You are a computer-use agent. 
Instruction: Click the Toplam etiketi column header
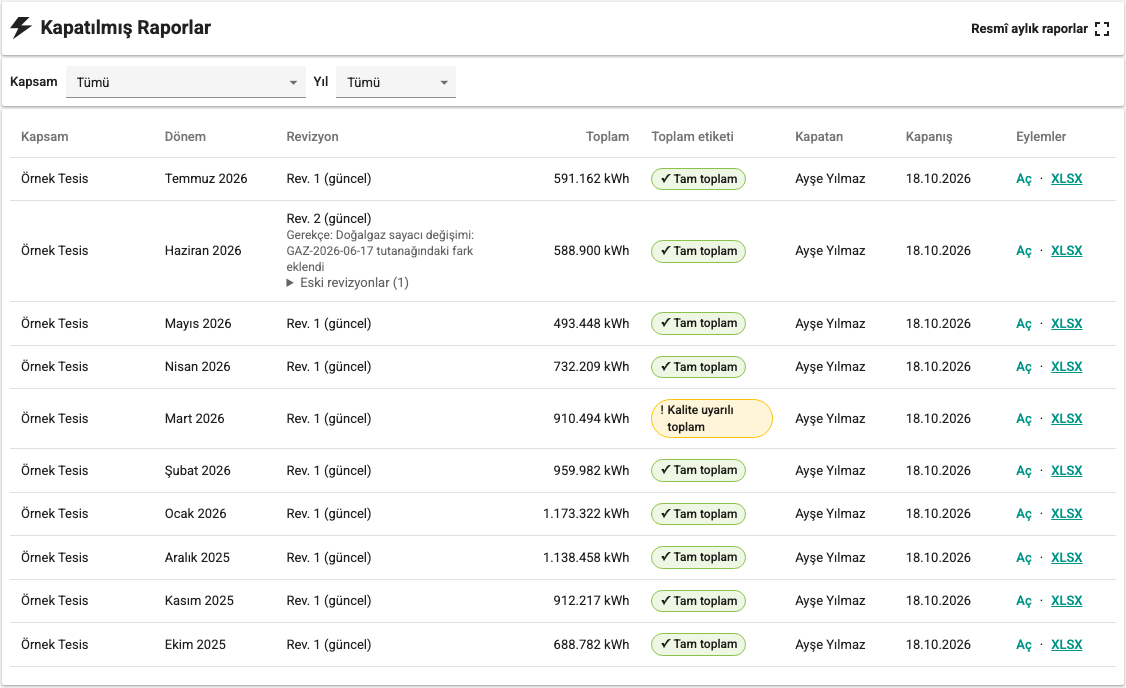[692, 136]
